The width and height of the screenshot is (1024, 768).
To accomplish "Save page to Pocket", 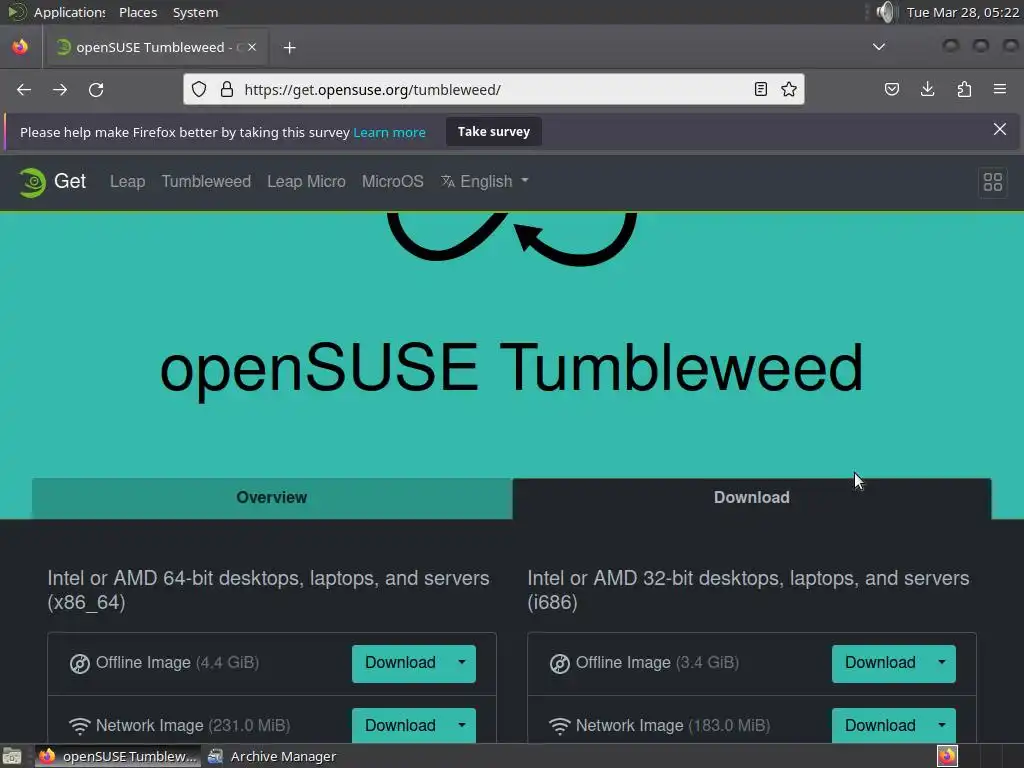I will (891, 89).
